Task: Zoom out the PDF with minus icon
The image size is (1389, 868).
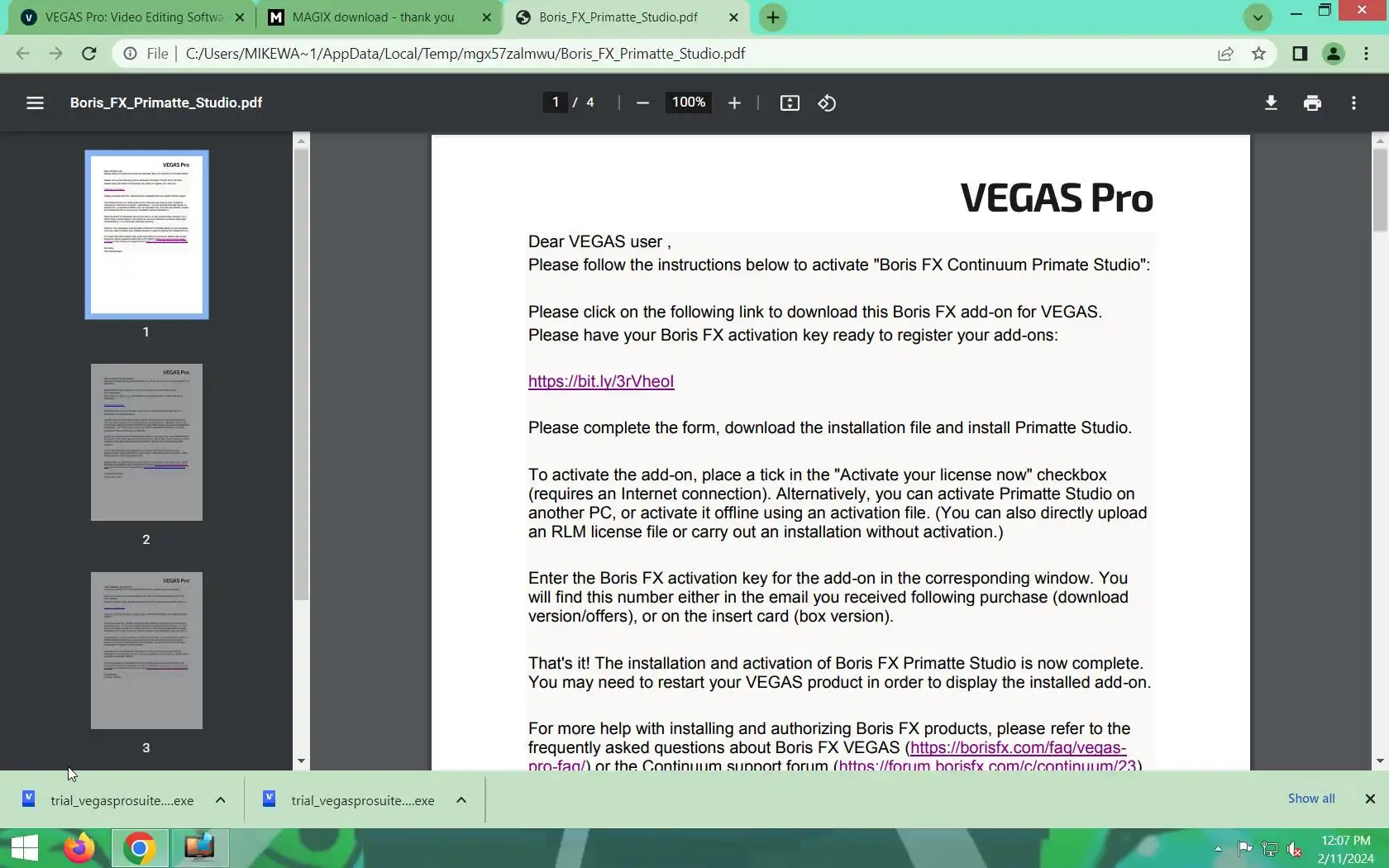Action: (x=642, y=103)
